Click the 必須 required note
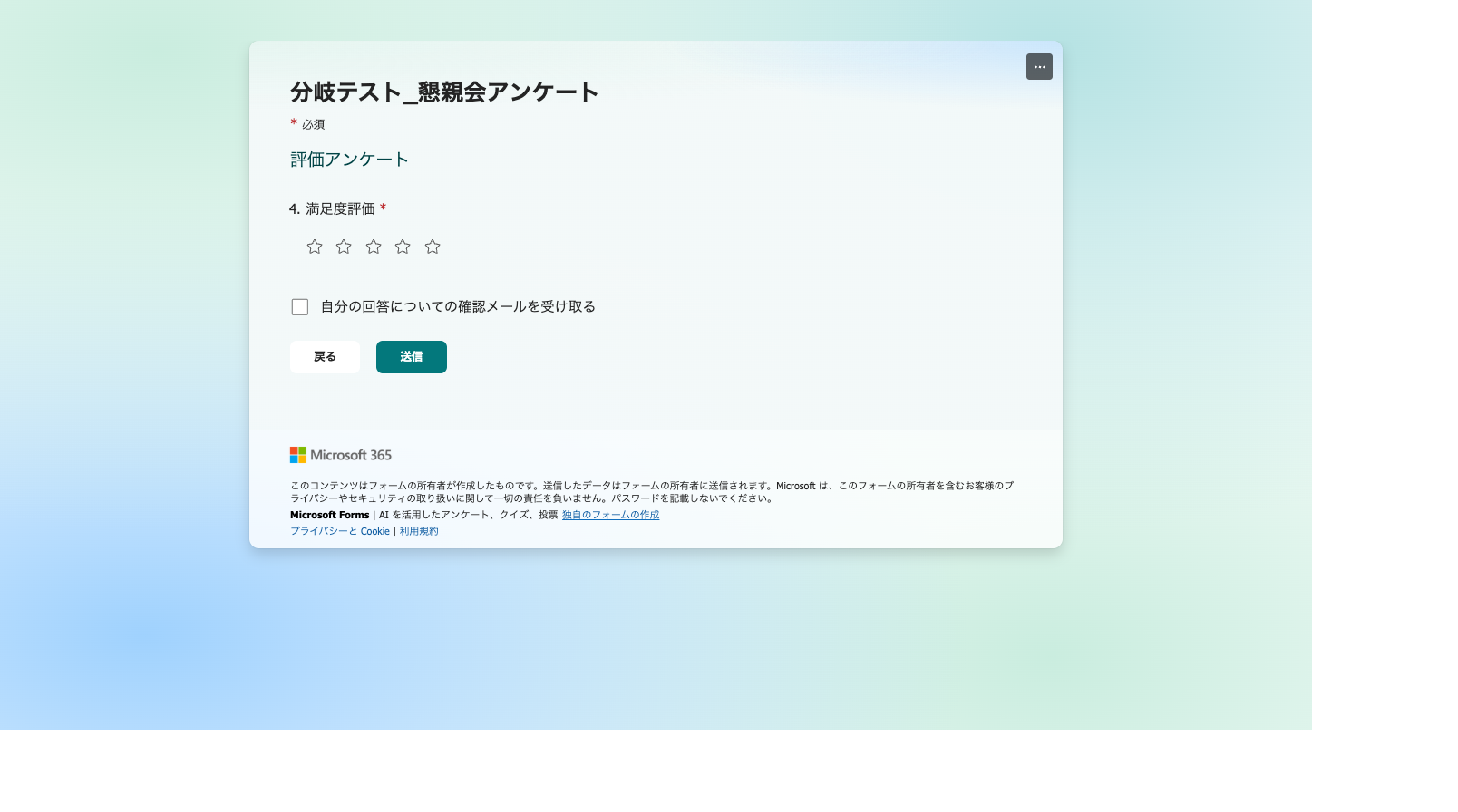This screenshot has width=1458, height=812. tap(313, 124)
